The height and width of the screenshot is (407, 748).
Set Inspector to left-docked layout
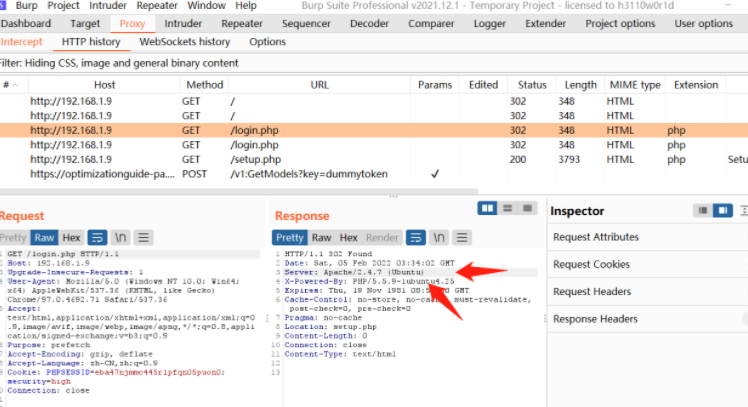click(x=703, y=210)
